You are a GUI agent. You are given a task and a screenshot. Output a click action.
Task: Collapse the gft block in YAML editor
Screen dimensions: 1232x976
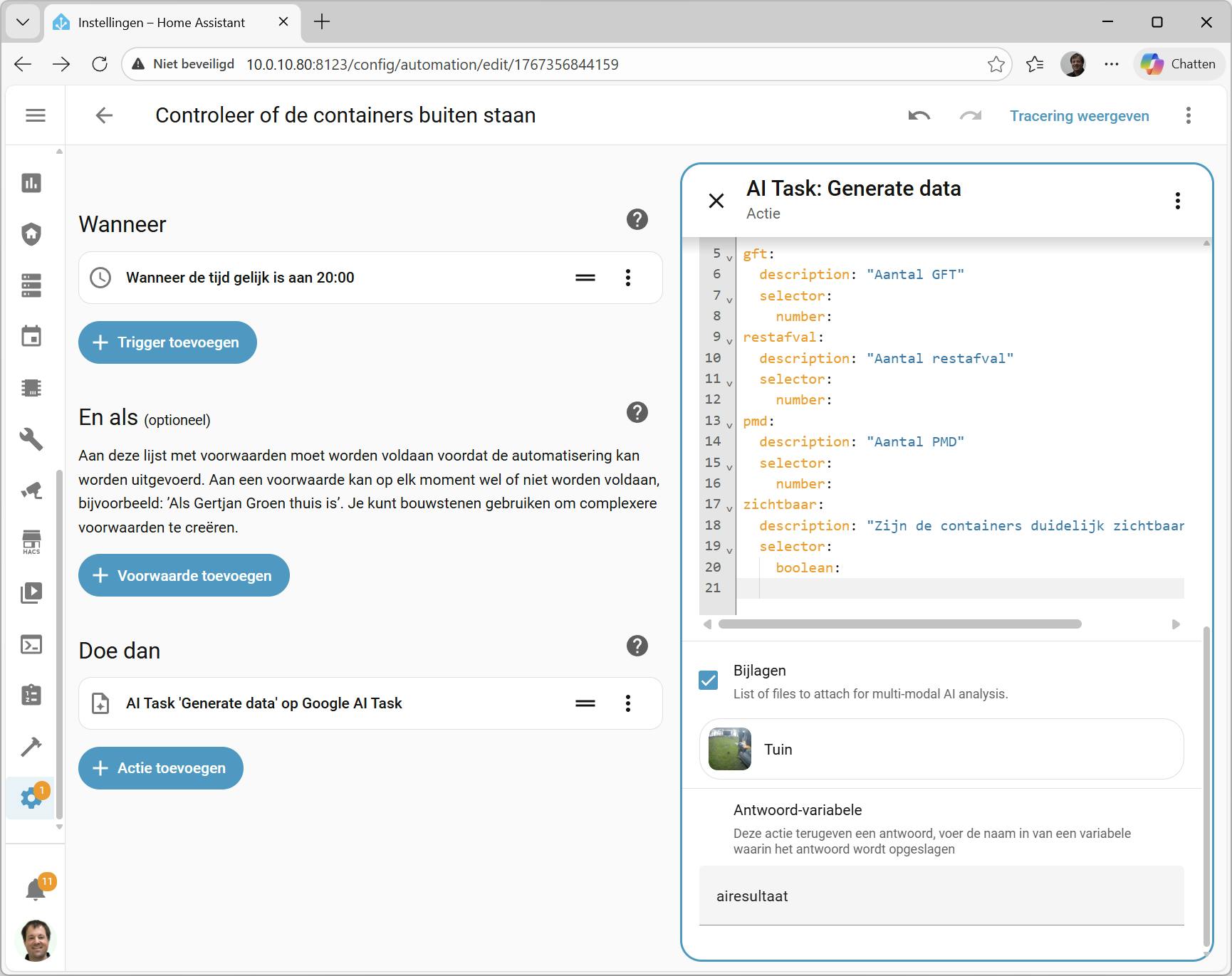729,257
